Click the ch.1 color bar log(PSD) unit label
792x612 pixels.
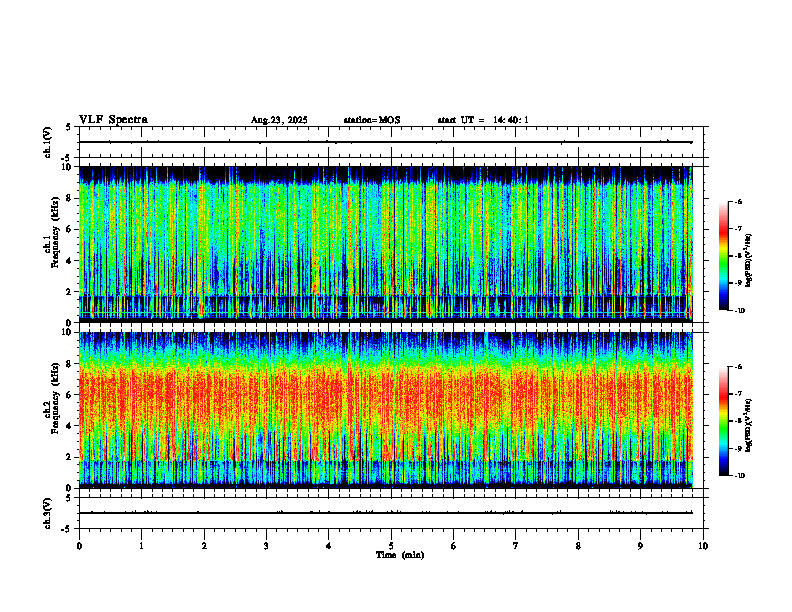(749, 260)
